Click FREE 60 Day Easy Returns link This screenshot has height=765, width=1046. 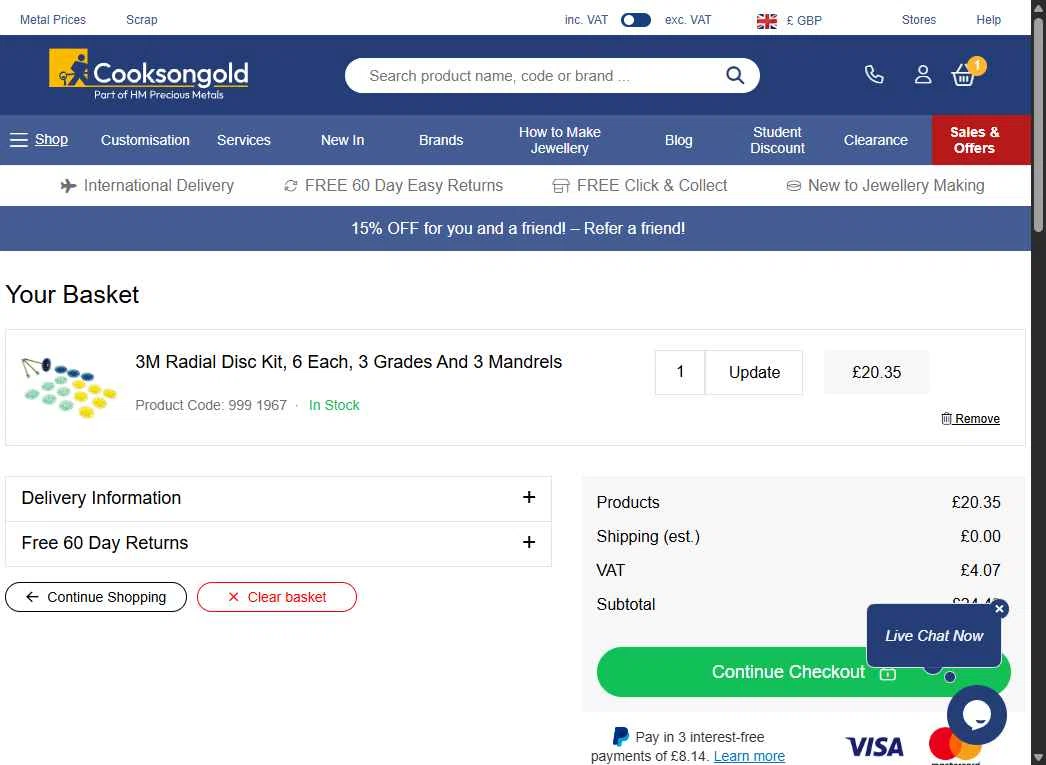click(x=394, y=185)
